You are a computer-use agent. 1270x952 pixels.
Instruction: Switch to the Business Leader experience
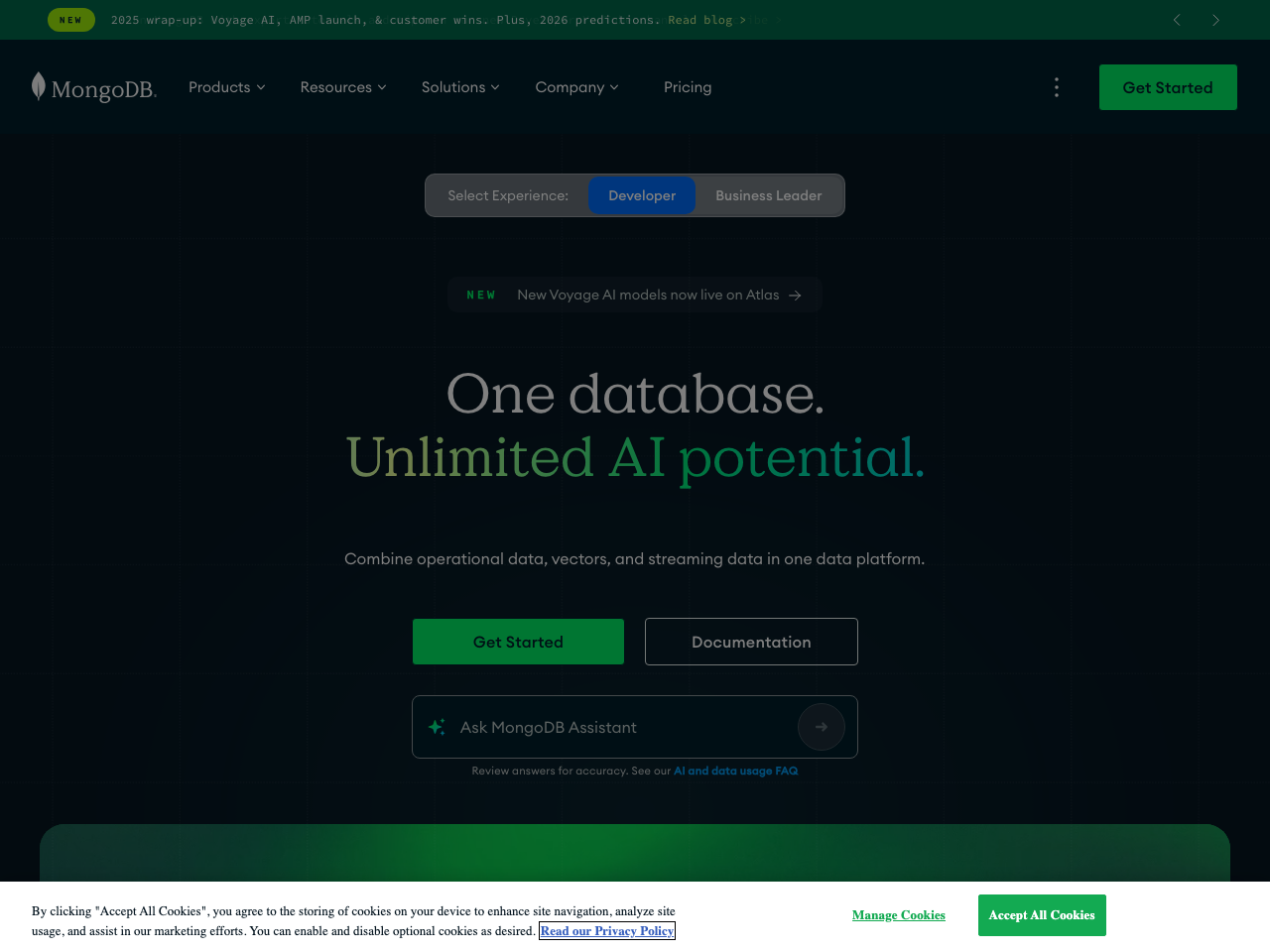pyautogui.click(x=768, y=195)
